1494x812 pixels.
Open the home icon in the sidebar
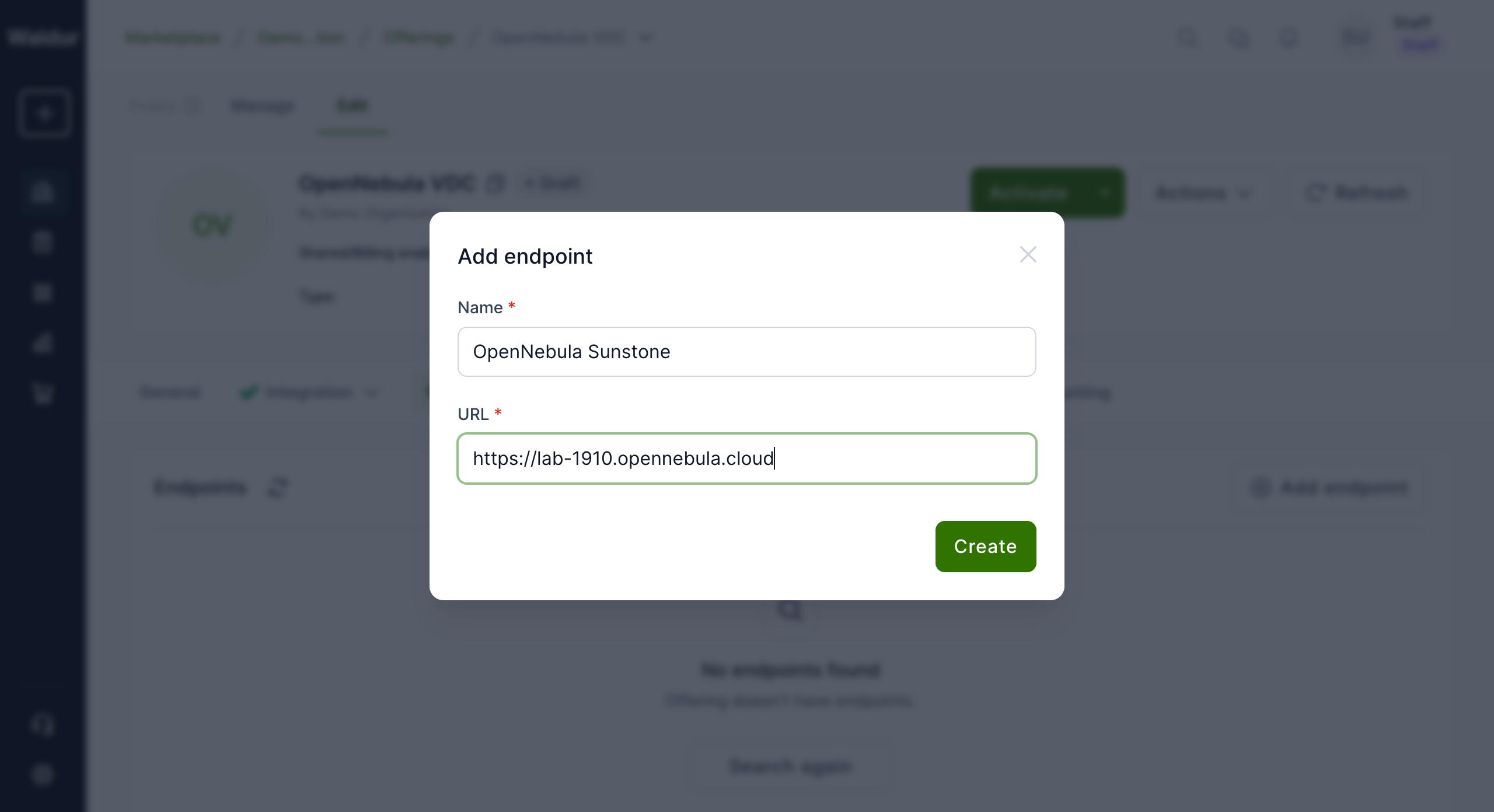pos(43,191)
